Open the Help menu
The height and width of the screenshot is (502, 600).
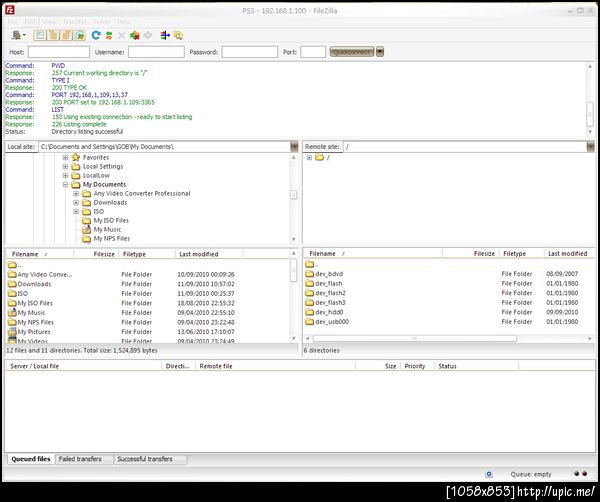[124, 21]
